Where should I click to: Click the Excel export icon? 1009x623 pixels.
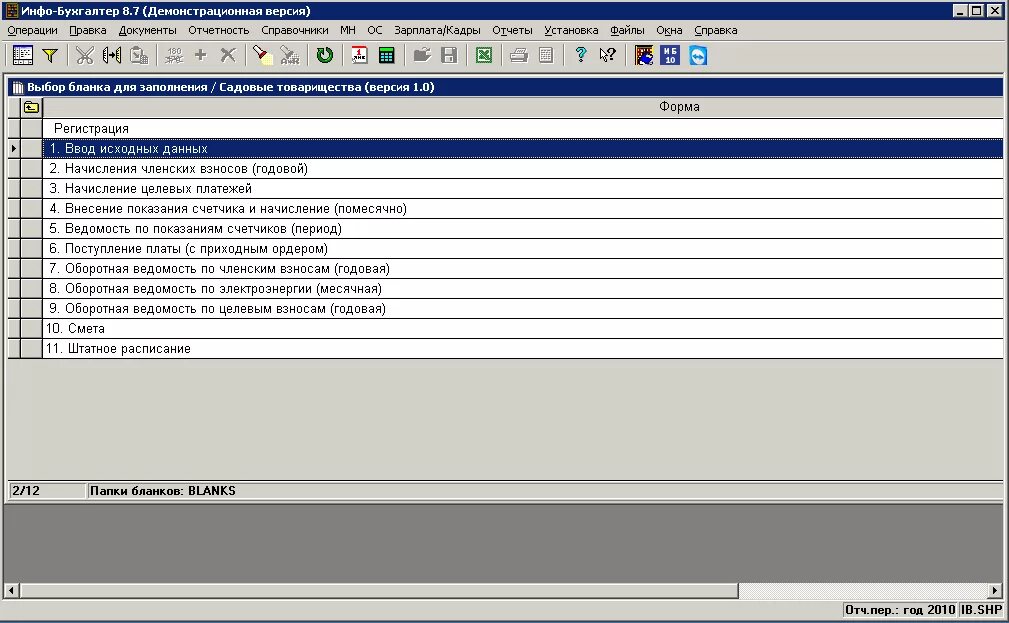coord(484,55)
